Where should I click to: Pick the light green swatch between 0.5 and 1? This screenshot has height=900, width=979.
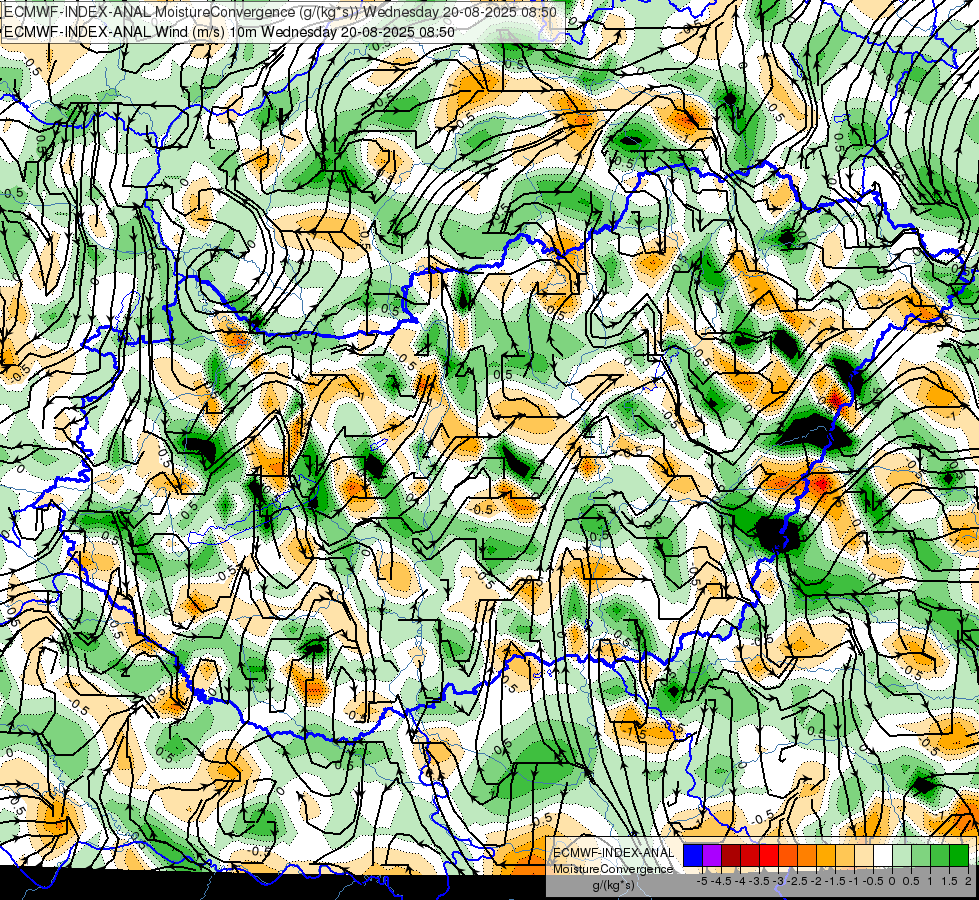point(921,856)
